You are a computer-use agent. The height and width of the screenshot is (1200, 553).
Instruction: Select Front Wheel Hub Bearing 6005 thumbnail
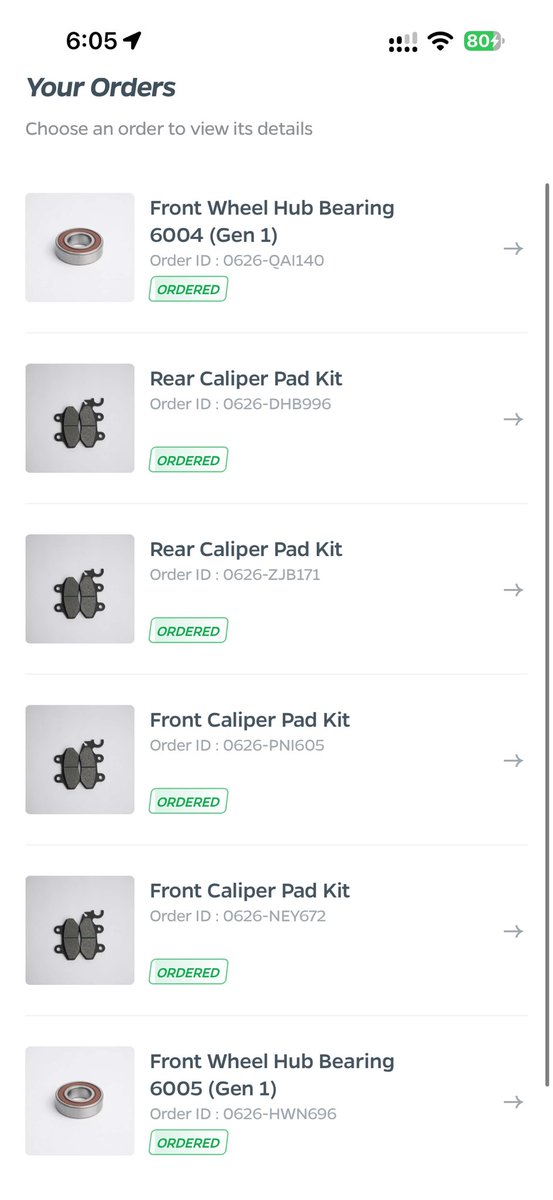point(80,1101)
